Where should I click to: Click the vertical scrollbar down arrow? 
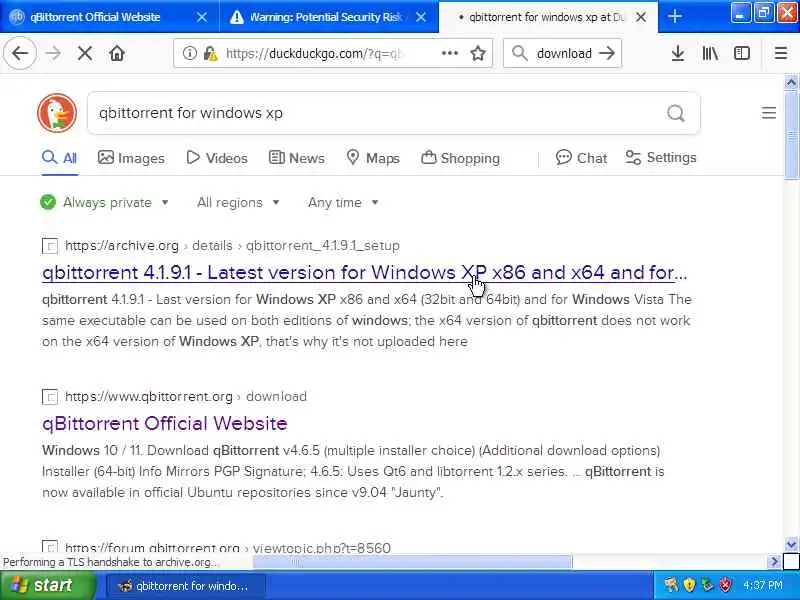pyautogui.click(x=791, y=544)
